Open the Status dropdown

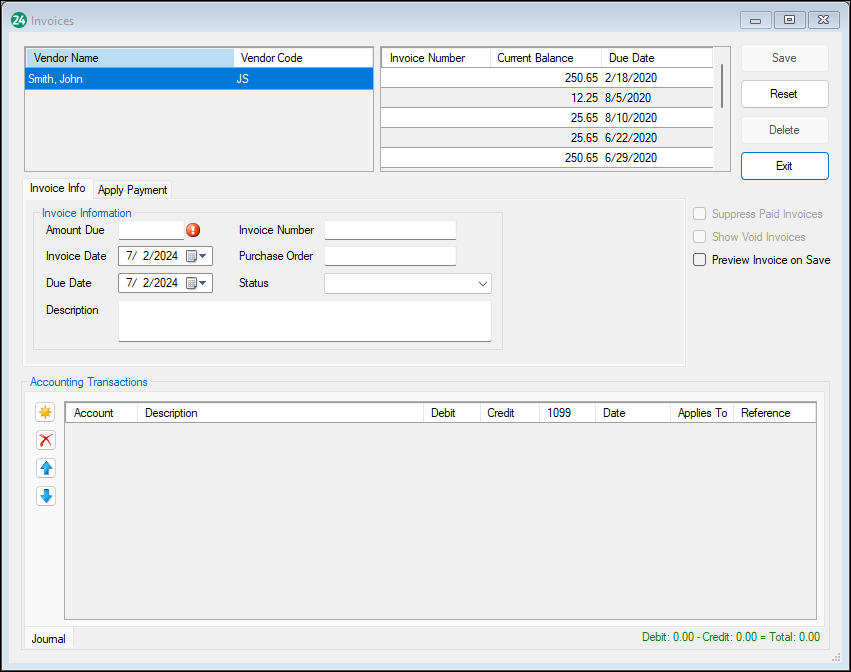pyautogui.click(x=484, y=283)
